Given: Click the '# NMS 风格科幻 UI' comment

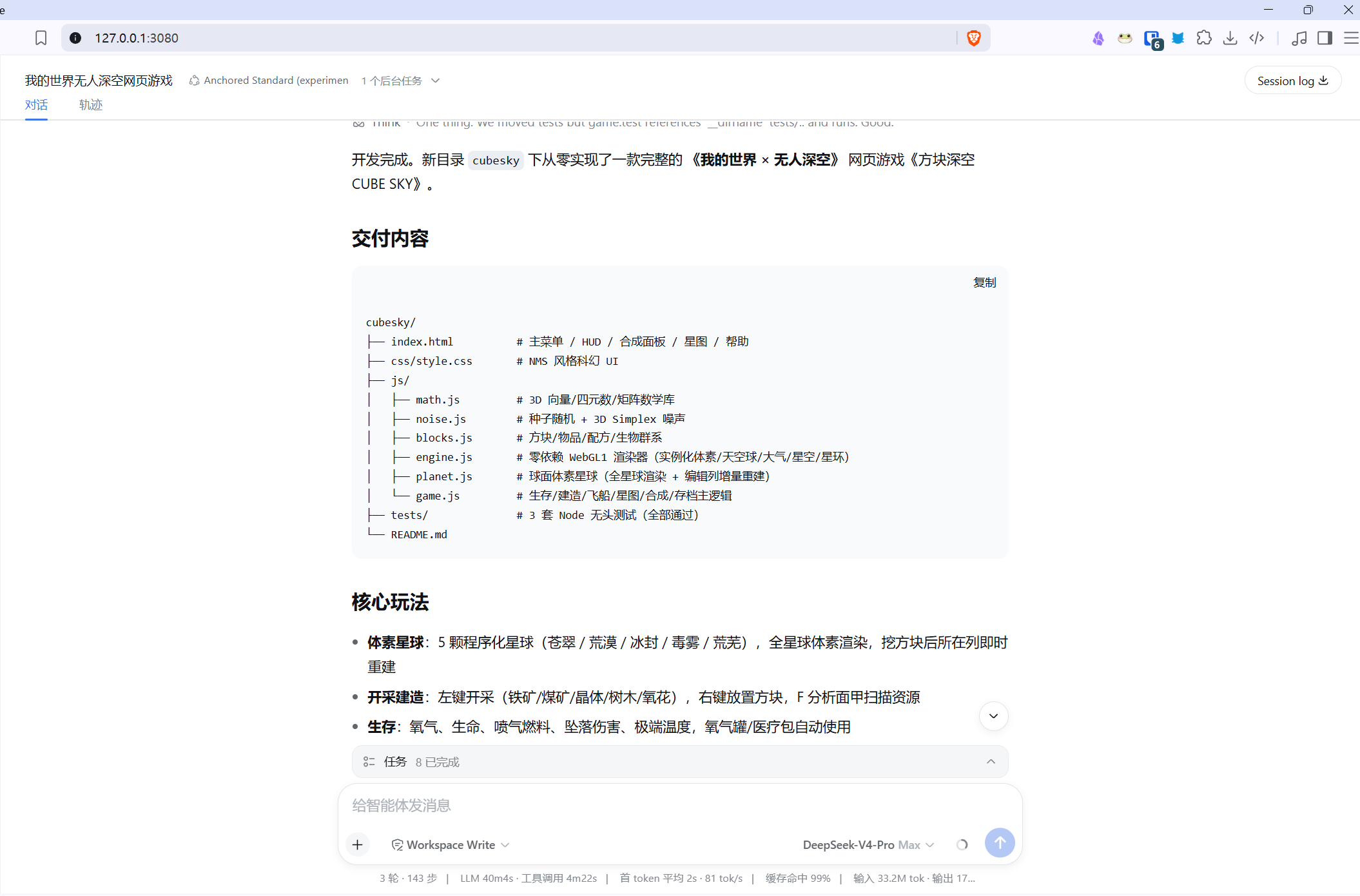Looking at the screenshot, I should pyautogui.click(x=567, y=361).
